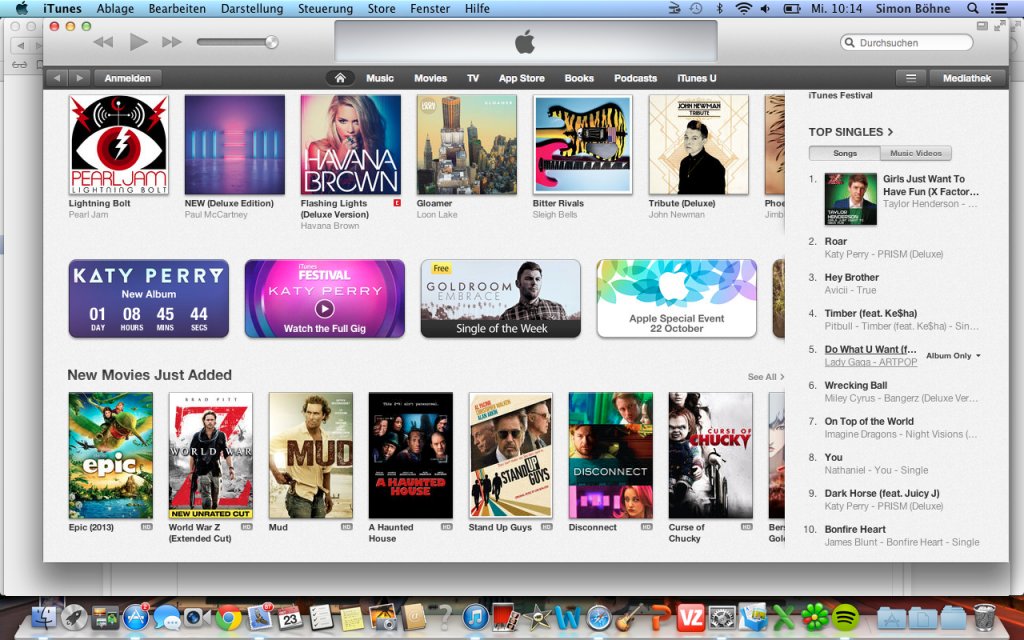Open Contacts address book in dock
The width and height of the screenshot is (1024, 640).
[413, 617]
